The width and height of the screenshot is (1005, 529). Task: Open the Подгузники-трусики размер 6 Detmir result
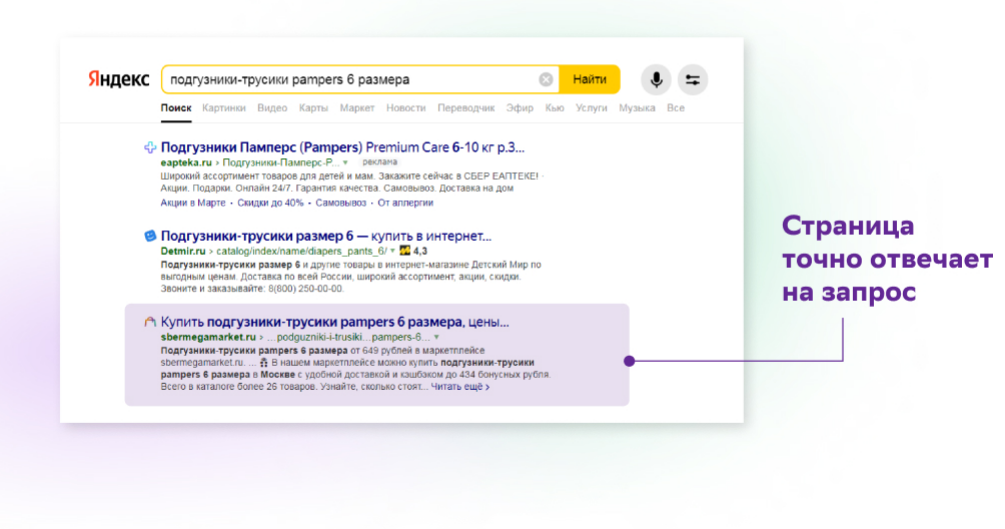[x=326, y=236]
